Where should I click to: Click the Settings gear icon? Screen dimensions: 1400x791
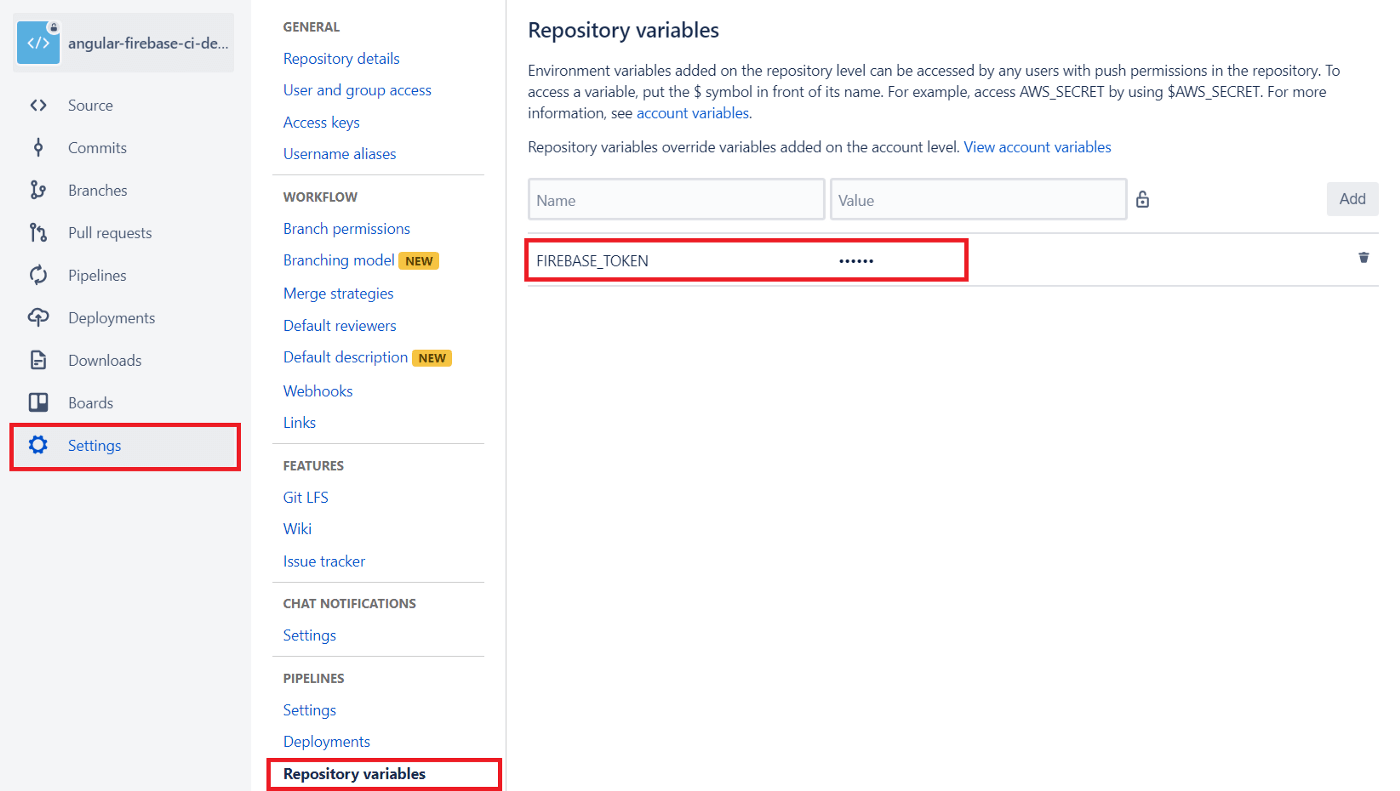coord(38,445)
